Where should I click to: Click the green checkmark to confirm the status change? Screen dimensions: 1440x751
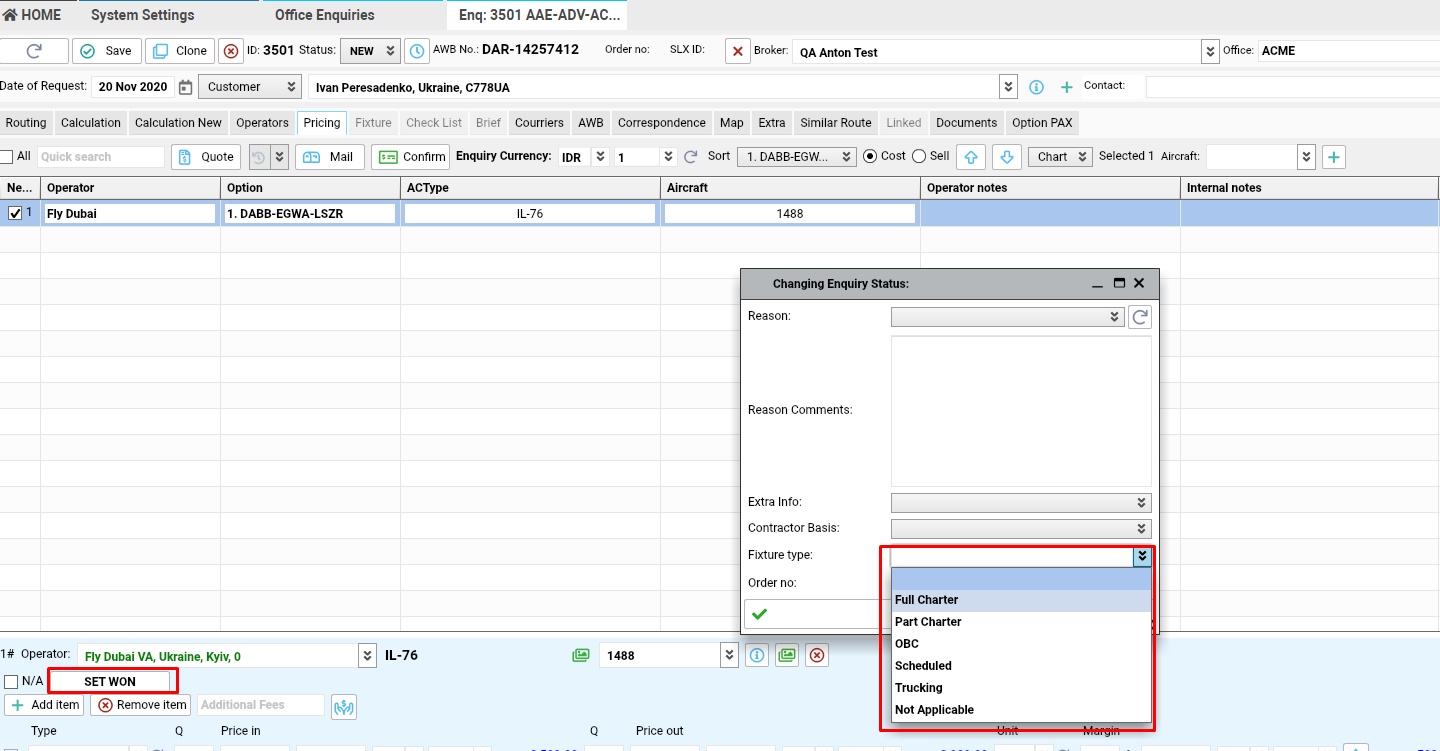[759, 614]
